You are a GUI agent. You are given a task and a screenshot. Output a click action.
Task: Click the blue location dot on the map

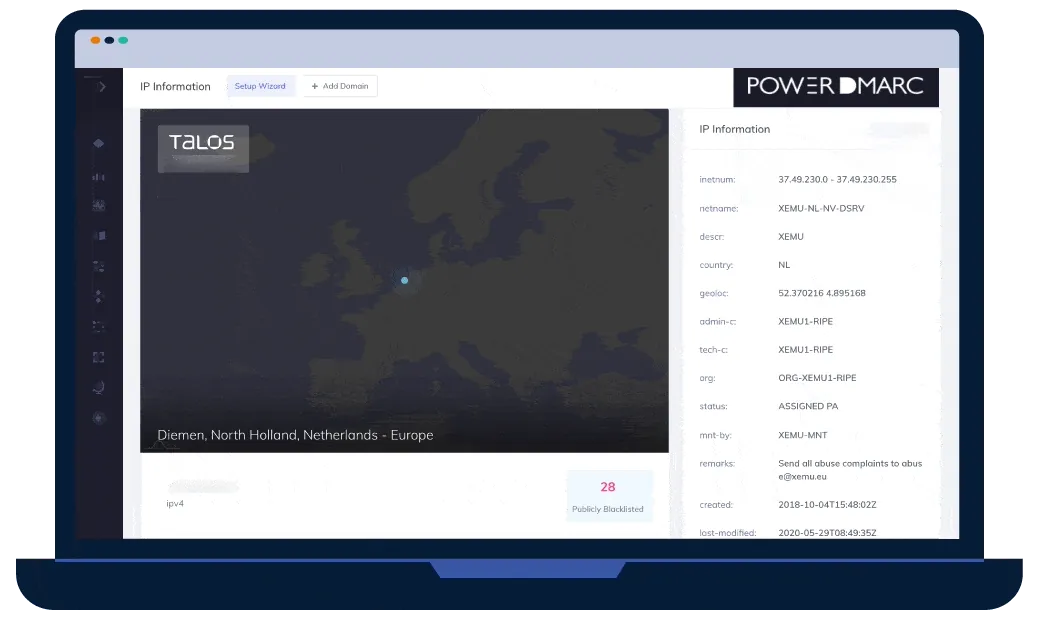(404, 280)
